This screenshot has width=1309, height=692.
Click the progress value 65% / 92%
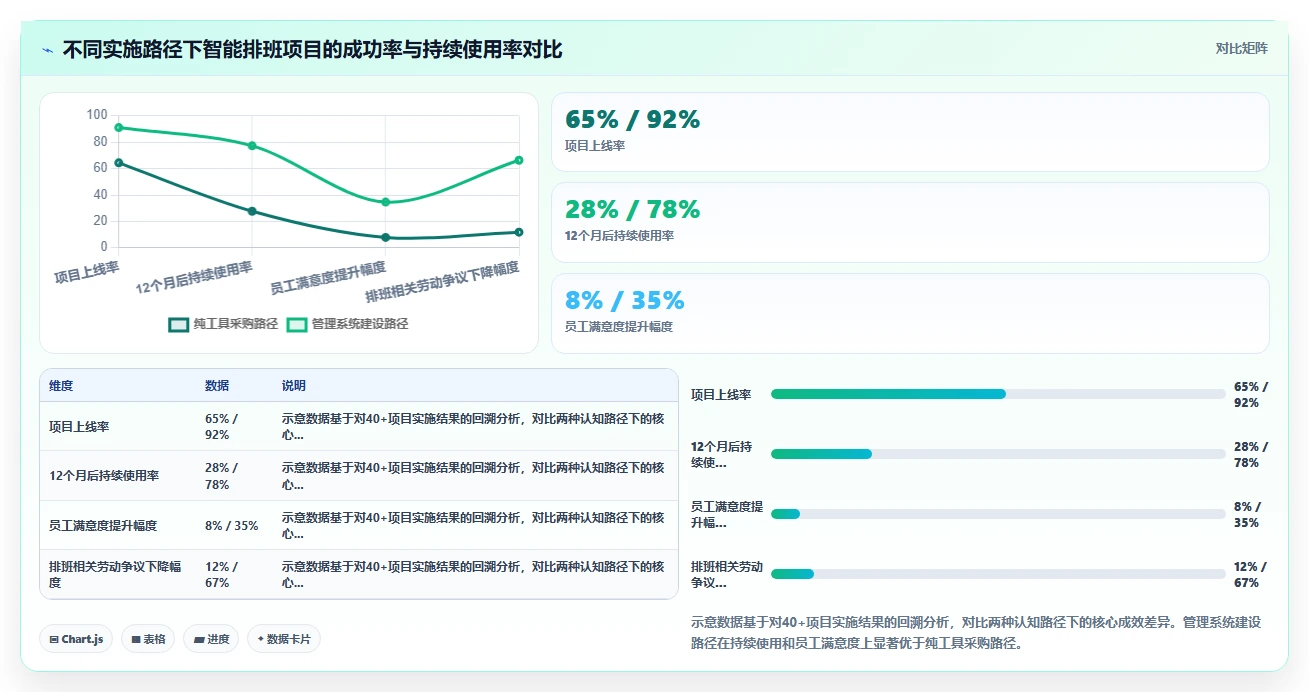point(1251,394)
